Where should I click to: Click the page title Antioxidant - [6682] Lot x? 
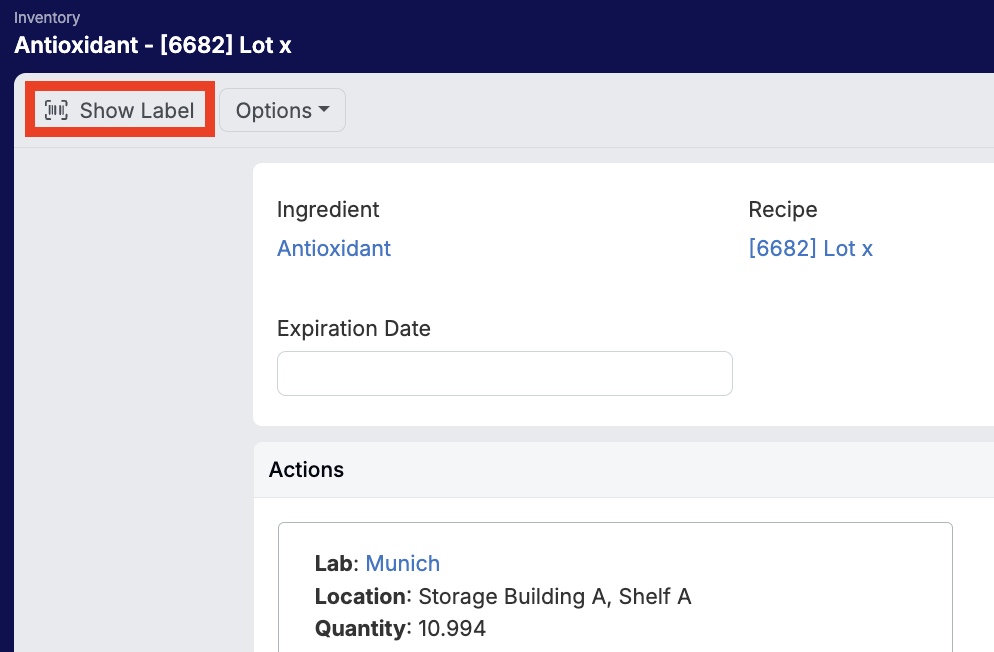click(153, 45)
